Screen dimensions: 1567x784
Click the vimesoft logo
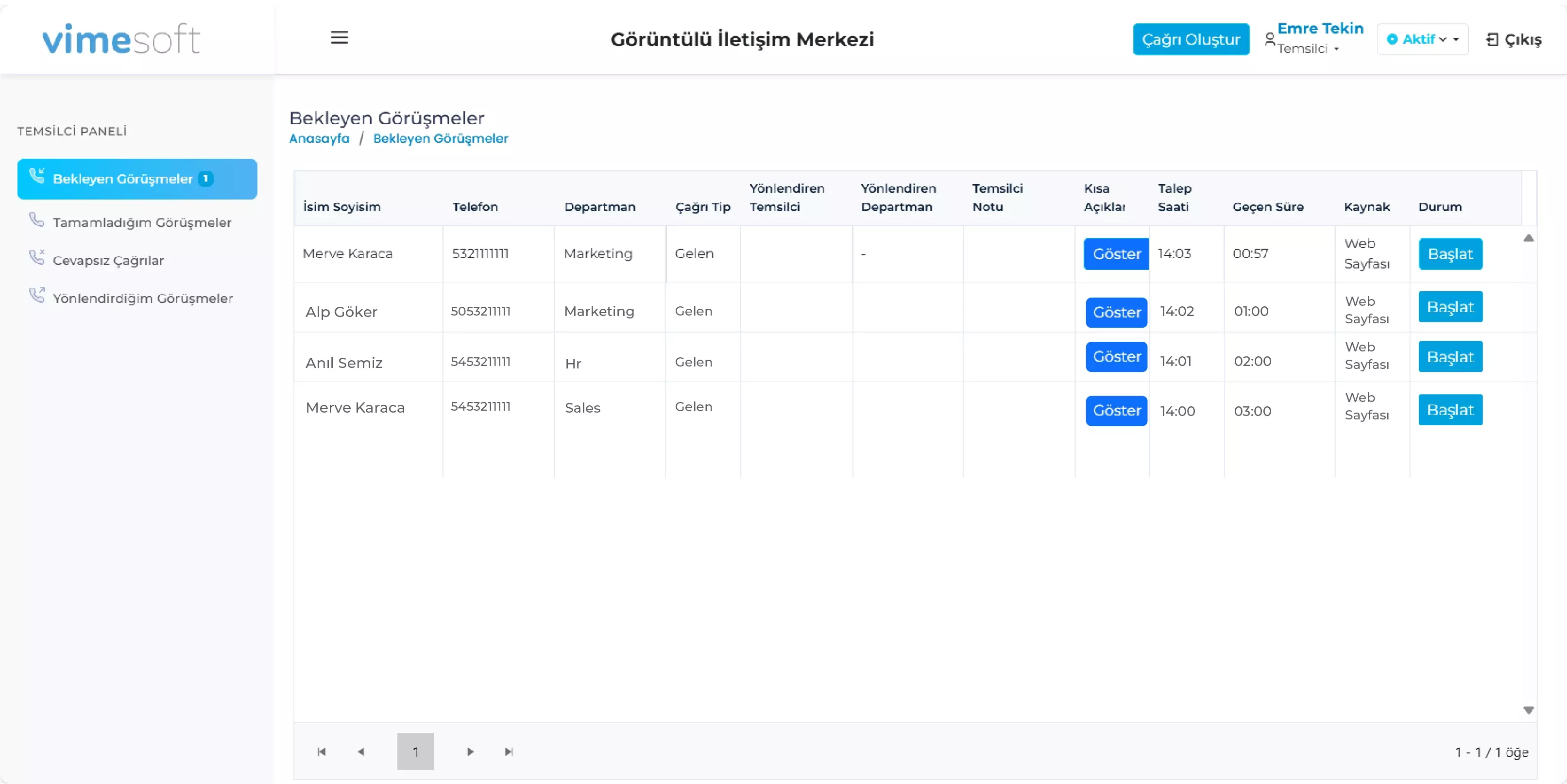coord(121,39)
